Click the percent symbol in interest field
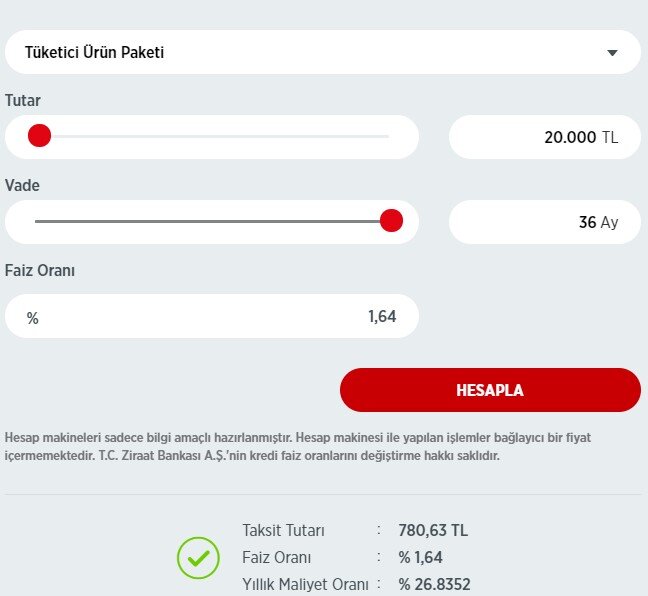The width and height of the screenshot is (648, 596). pyautogui.click(x=33, y=318)
